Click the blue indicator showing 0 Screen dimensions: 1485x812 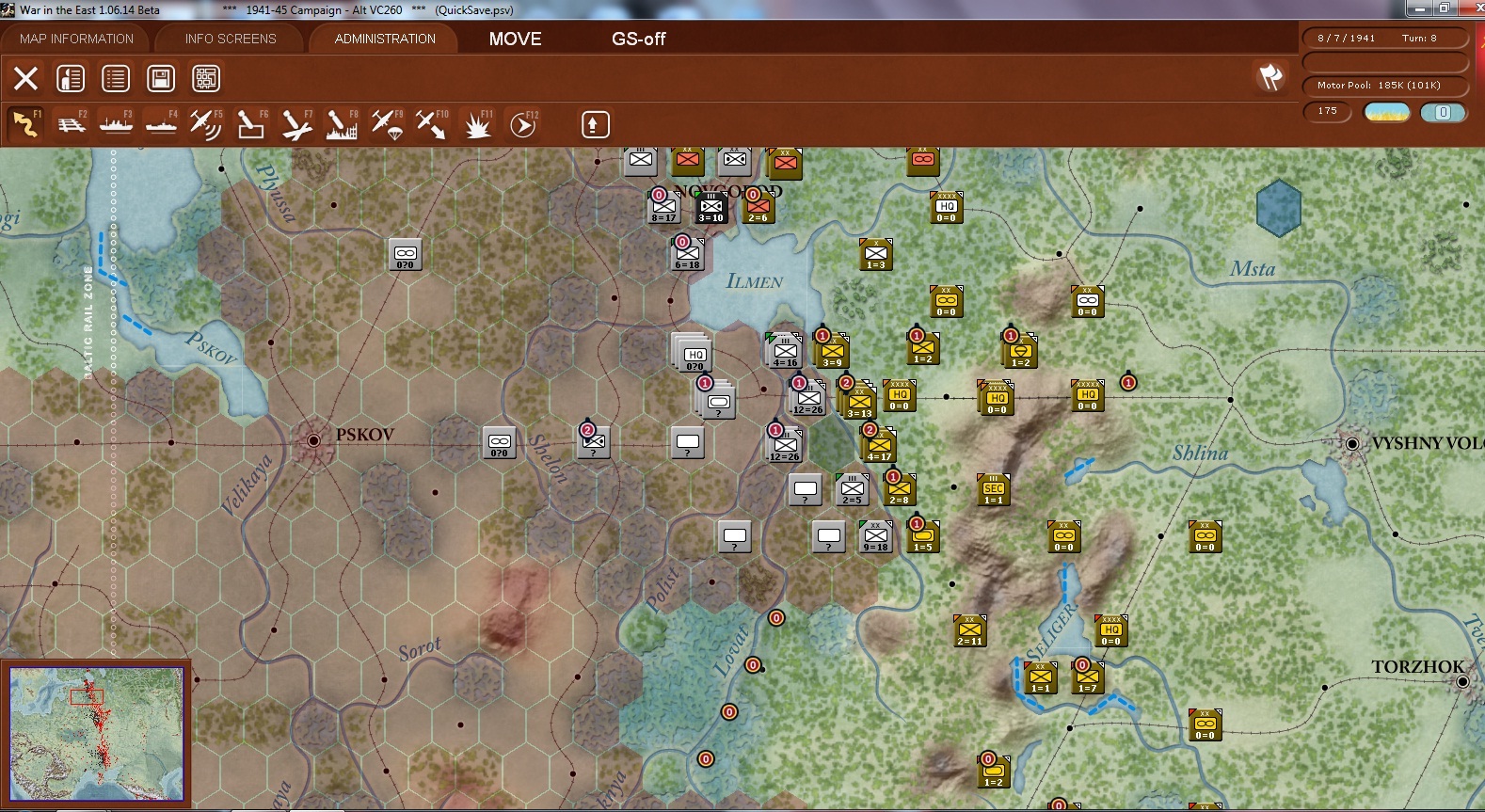coord(1443,112)
